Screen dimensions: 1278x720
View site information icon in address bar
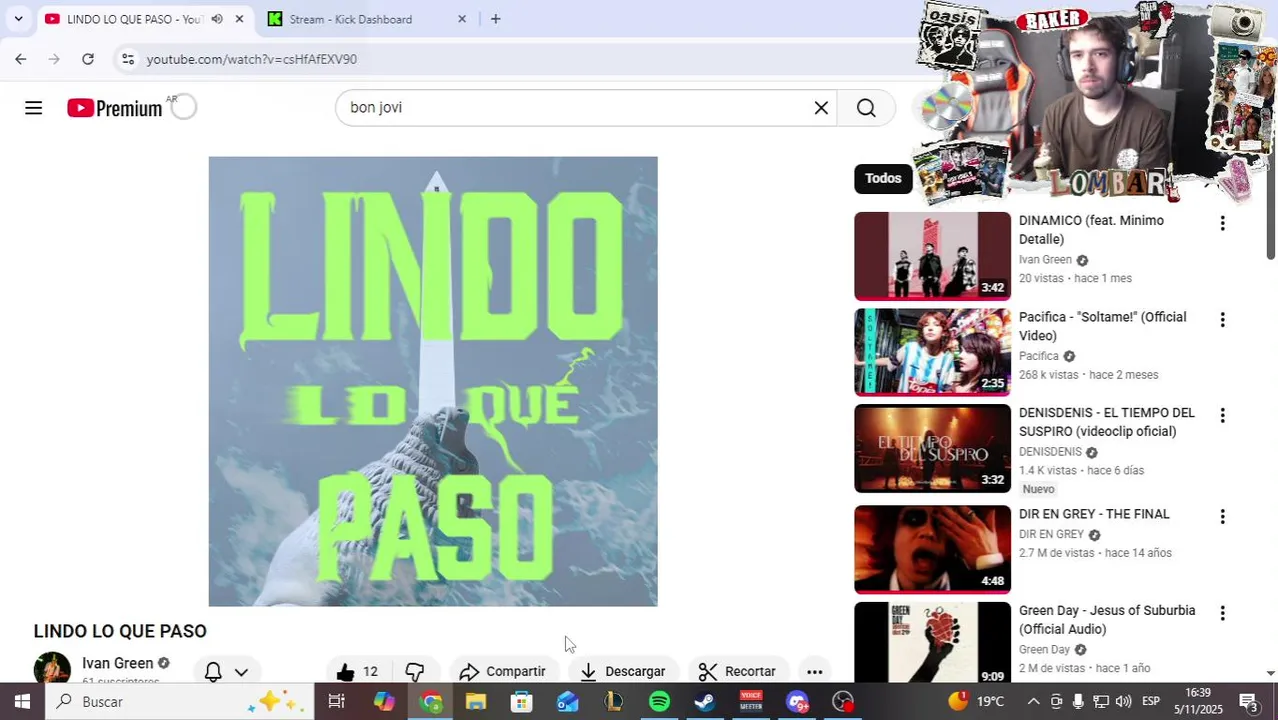(x=128, y=59)
